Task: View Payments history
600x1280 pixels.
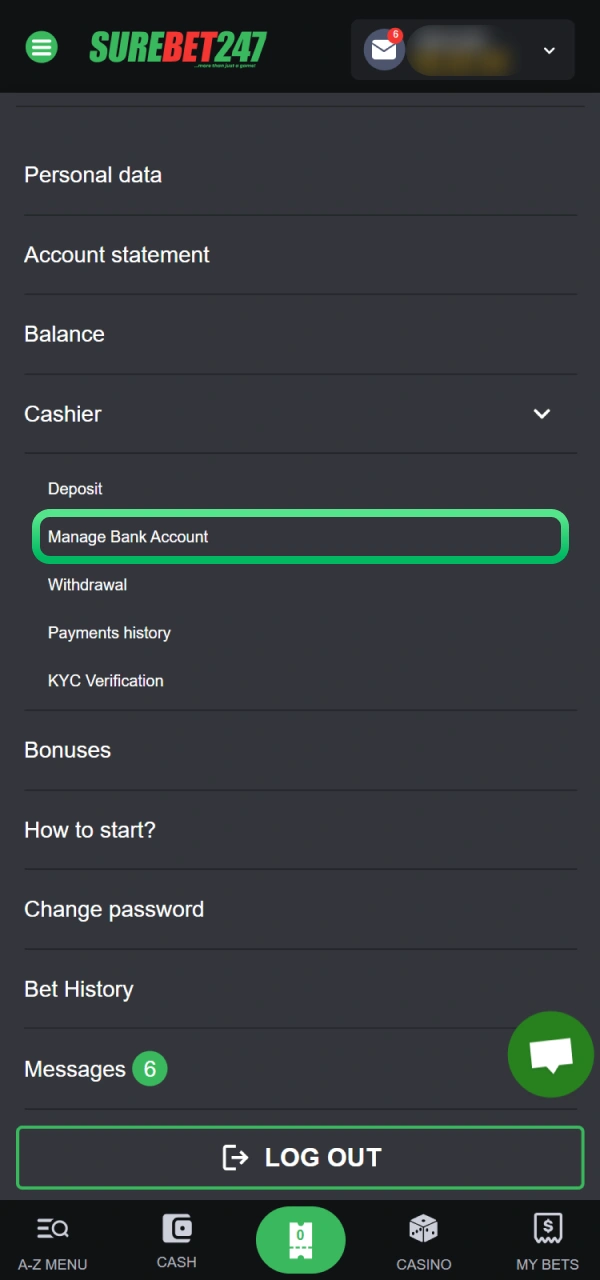Action: (109, 633)
